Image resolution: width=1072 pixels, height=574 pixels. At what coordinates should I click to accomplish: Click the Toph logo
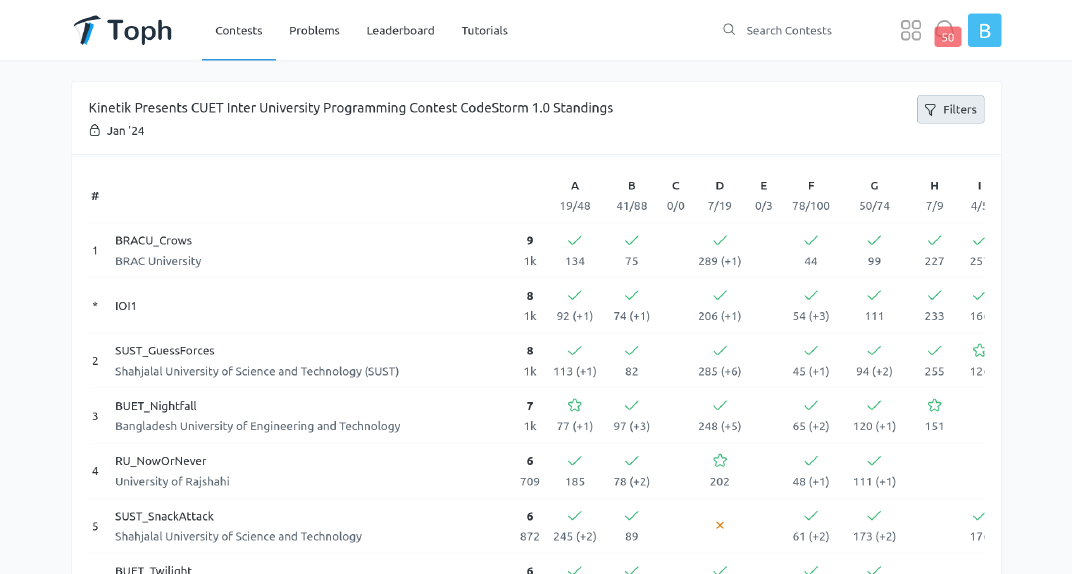coord(122,30)
